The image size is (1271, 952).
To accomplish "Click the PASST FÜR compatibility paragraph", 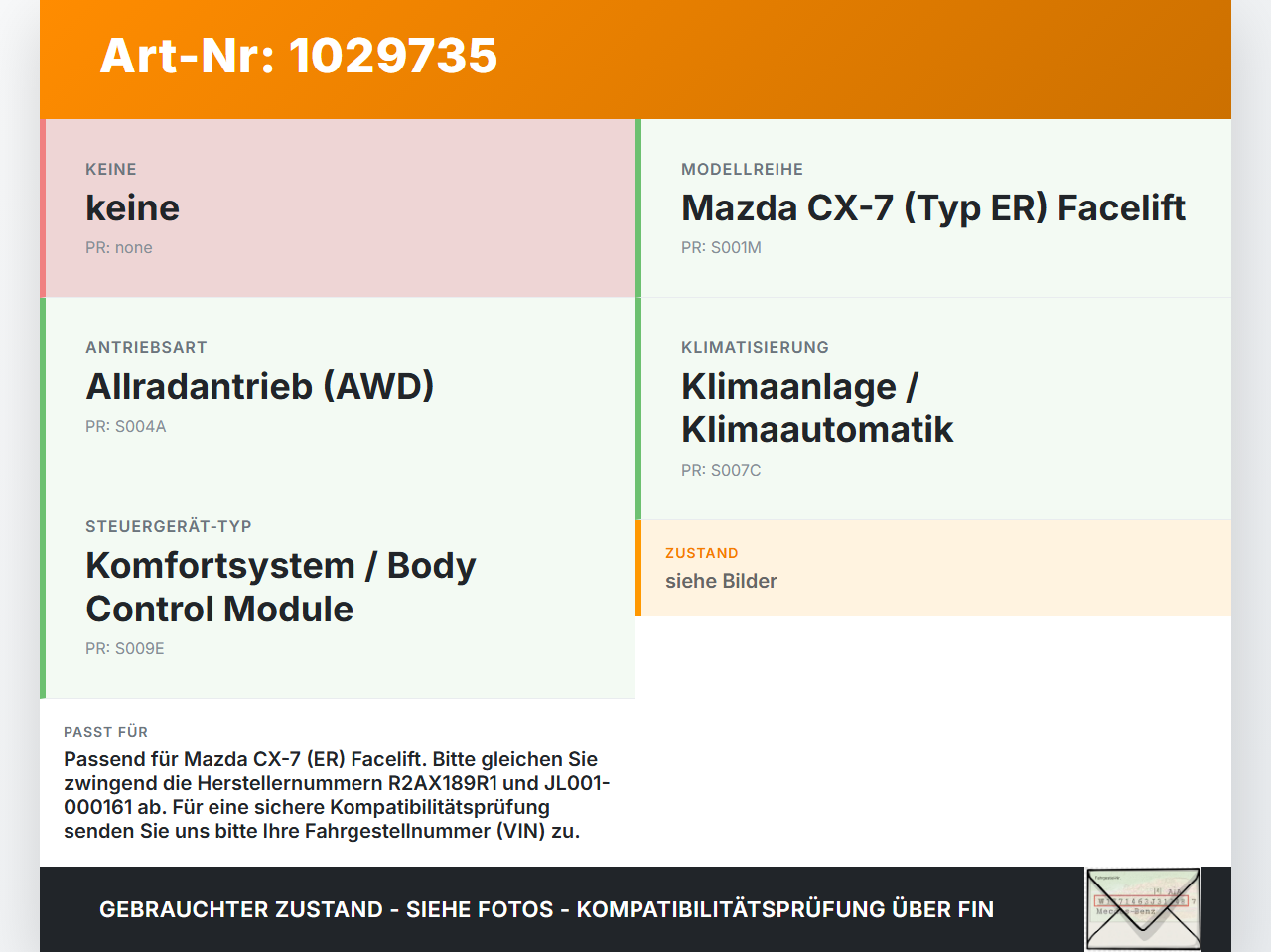I will (338, 795).
